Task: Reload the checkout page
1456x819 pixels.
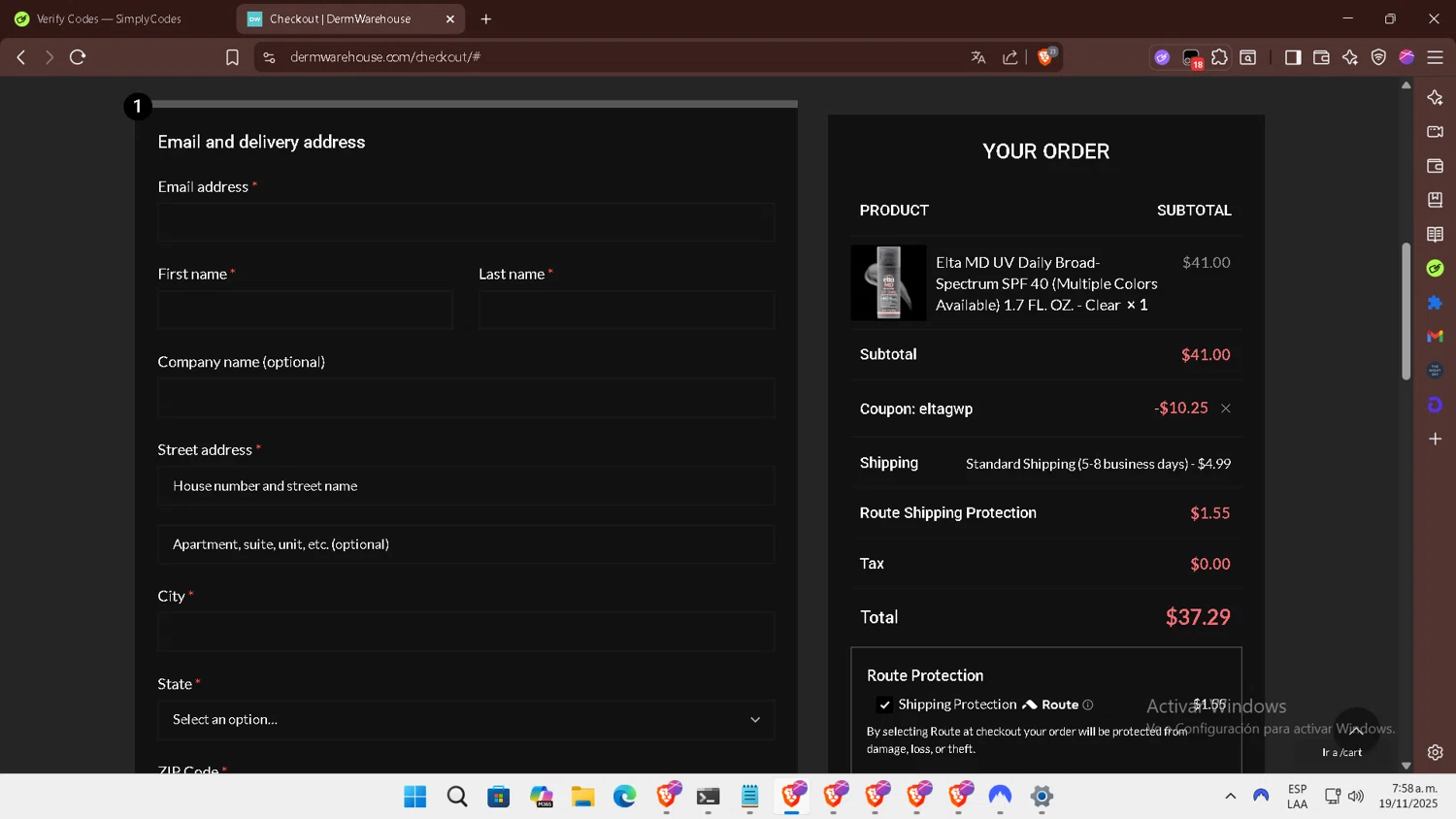Action: point(78,57)
